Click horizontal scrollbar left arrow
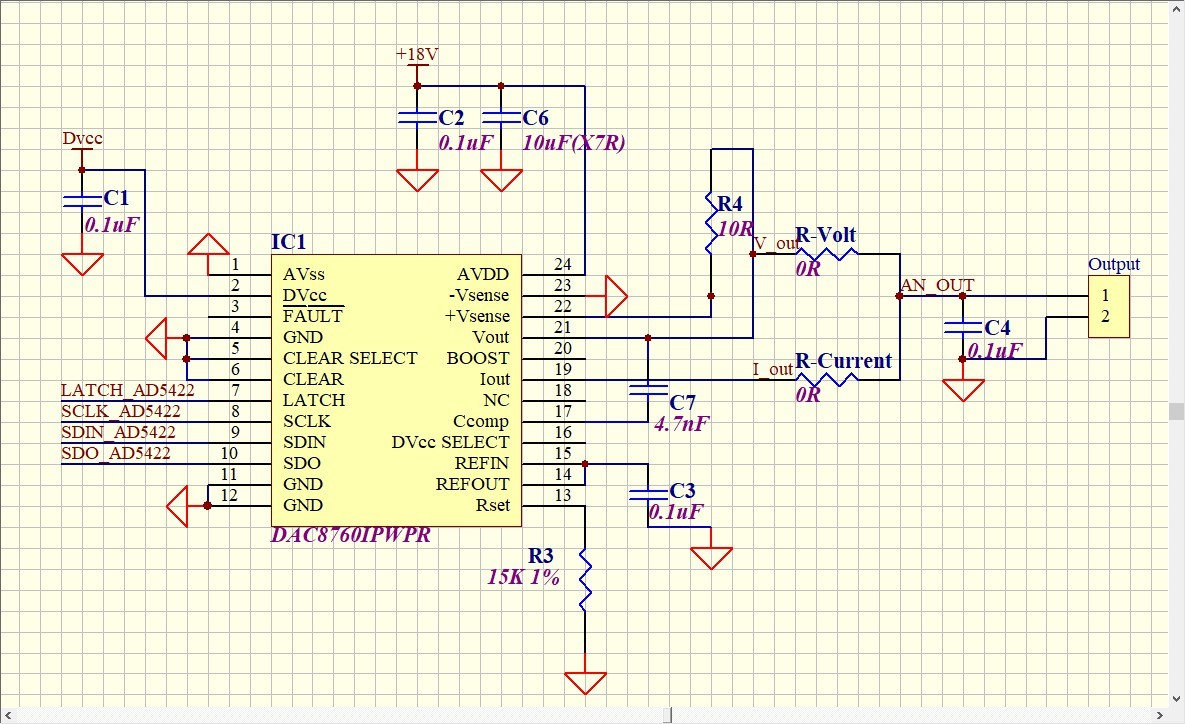 click(8, 715)
